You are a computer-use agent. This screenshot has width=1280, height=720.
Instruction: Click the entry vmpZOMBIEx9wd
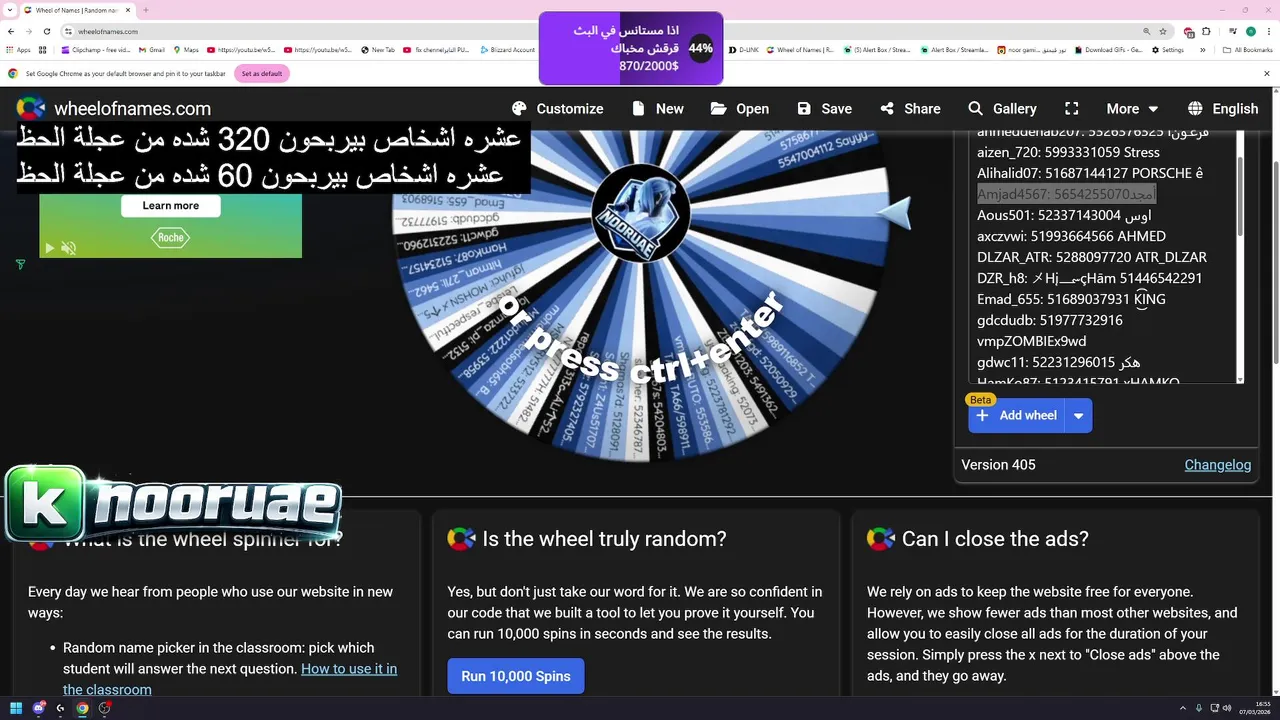point(1031,341)
